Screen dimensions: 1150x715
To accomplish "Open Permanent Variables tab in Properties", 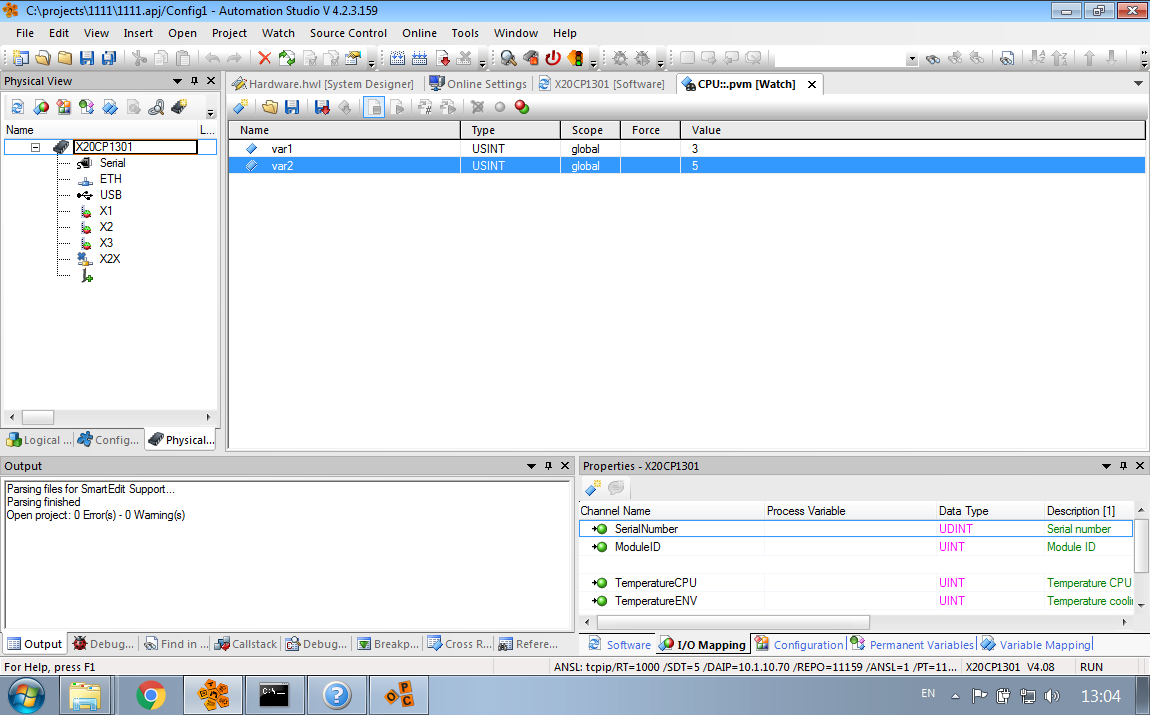I will pos(912,645).
